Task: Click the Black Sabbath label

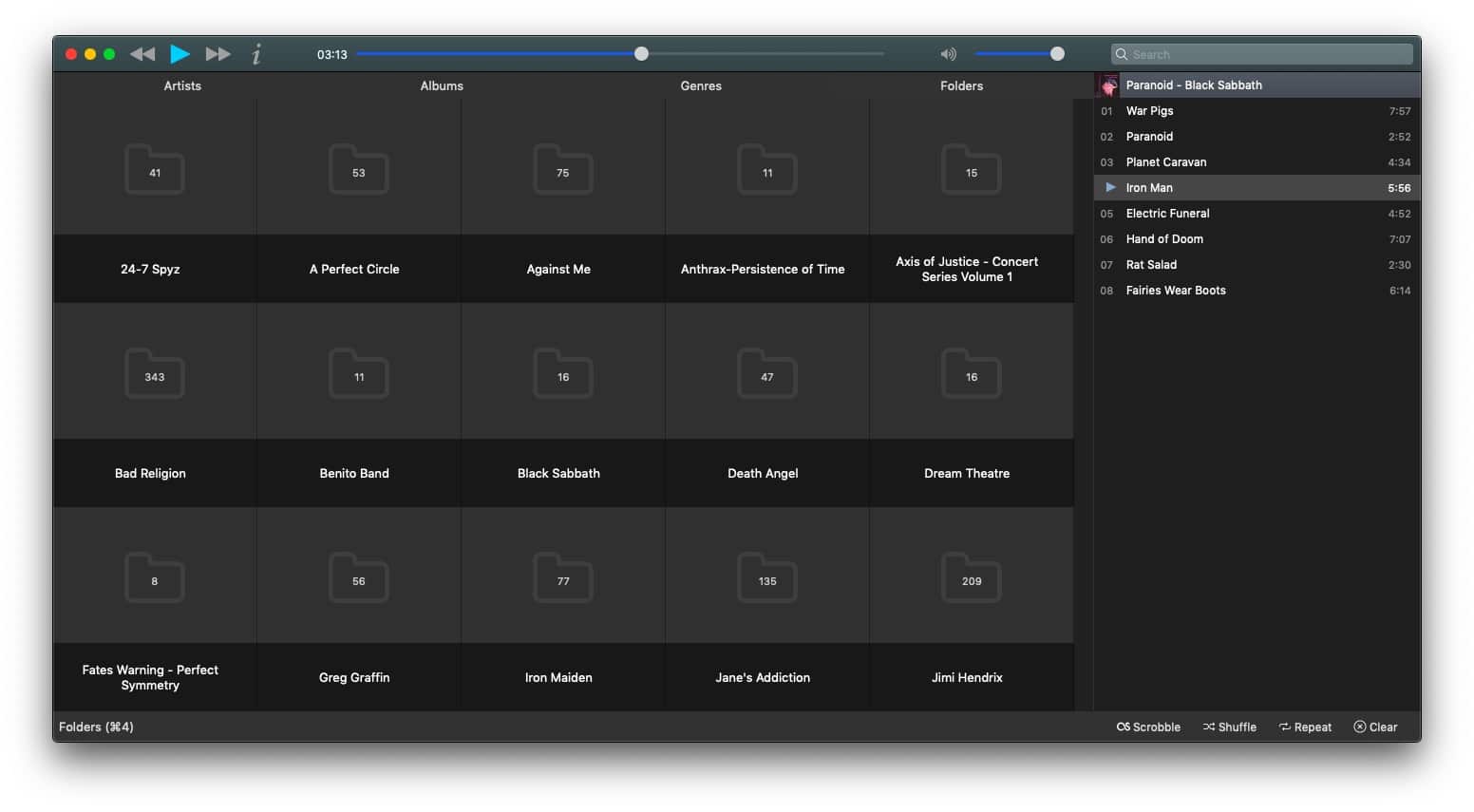Action: (558, 473)
